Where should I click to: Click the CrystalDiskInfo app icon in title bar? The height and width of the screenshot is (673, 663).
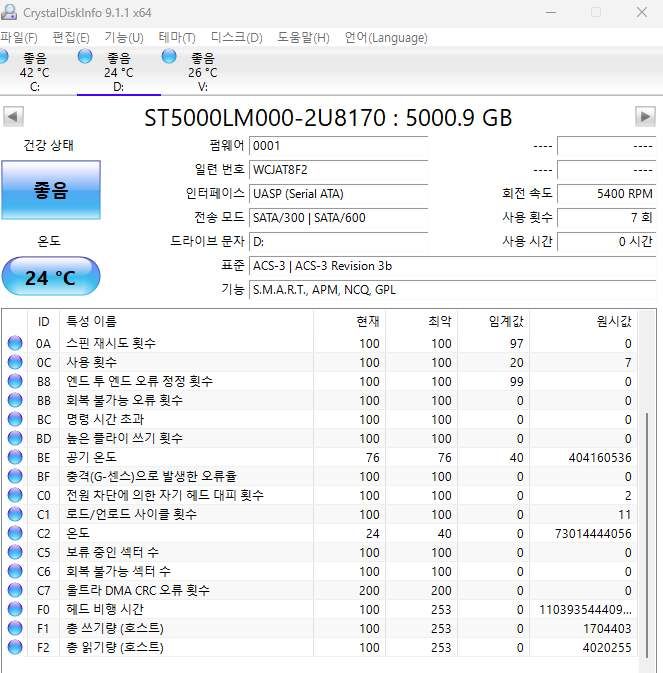point(10,12)
